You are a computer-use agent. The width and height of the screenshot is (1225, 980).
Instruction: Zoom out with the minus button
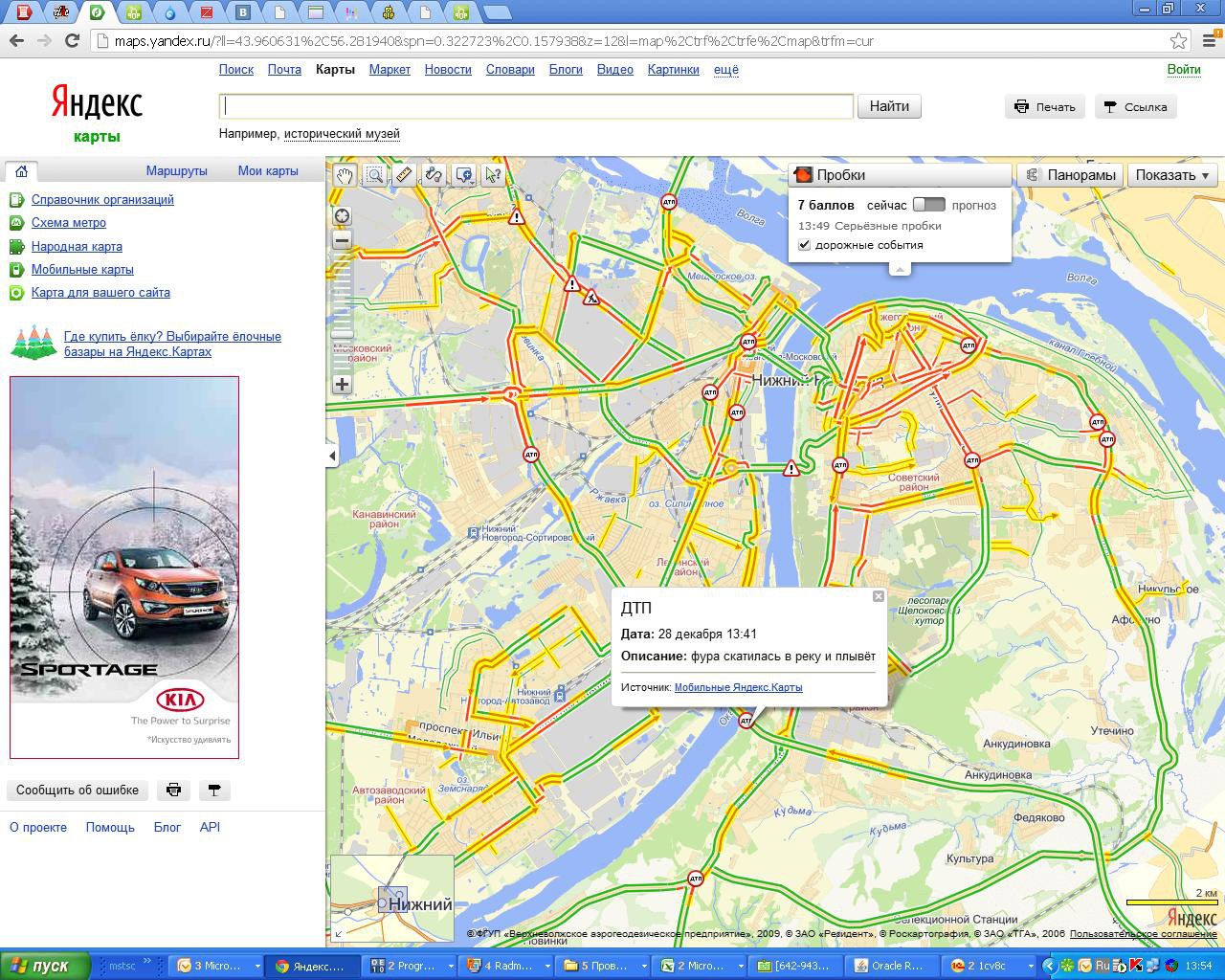342,241
